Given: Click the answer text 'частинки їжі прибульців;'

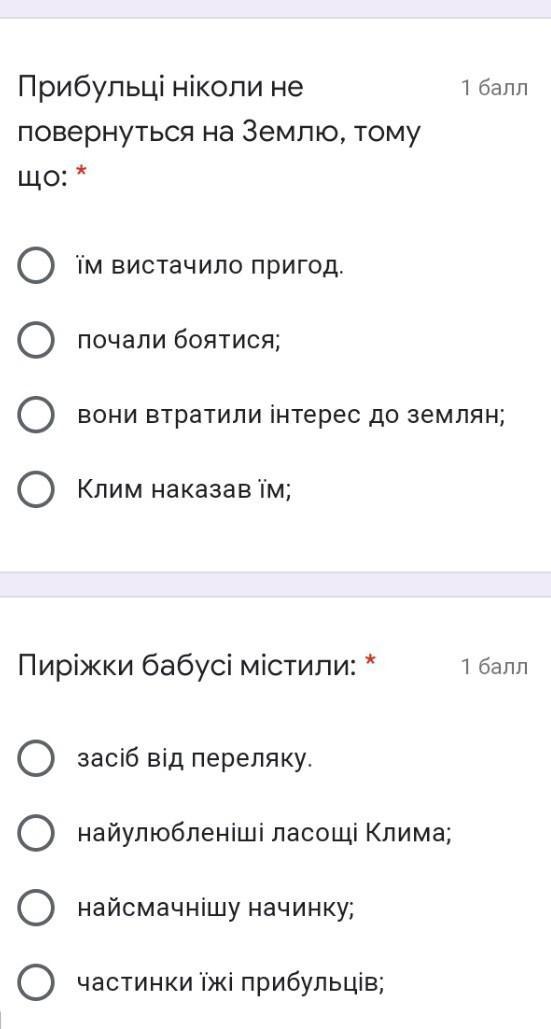Looking at the screenshot, I should pyautogui.click(x=231, y=982).
